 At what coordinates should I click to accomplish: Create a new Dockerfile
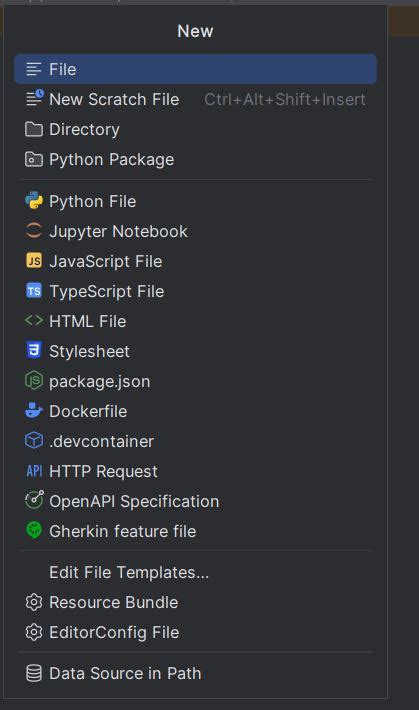195,411
